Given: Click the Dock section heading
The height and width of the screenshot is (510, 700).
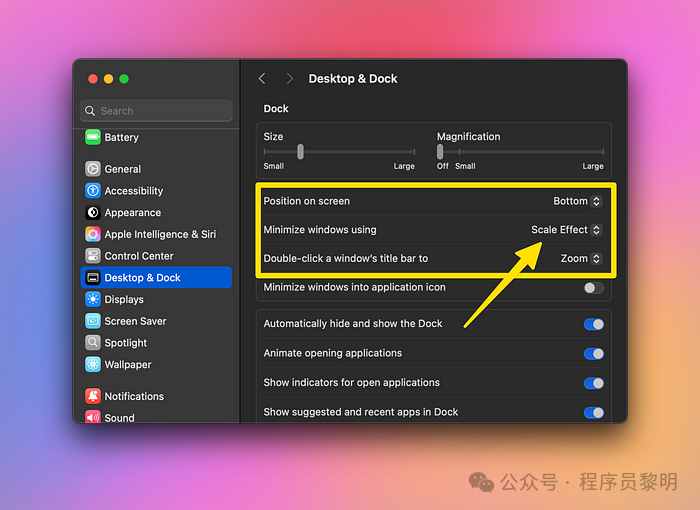Looking at the screenshot, I should click(x=276, y=109).
